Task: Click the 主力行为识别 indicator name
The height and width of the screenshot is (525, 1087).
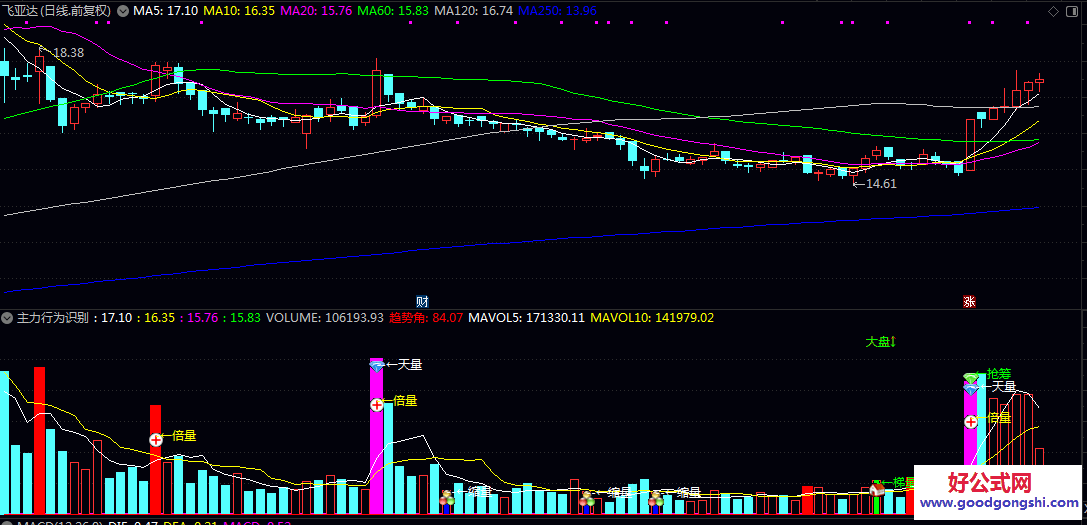Action: (x=52, y=318)
